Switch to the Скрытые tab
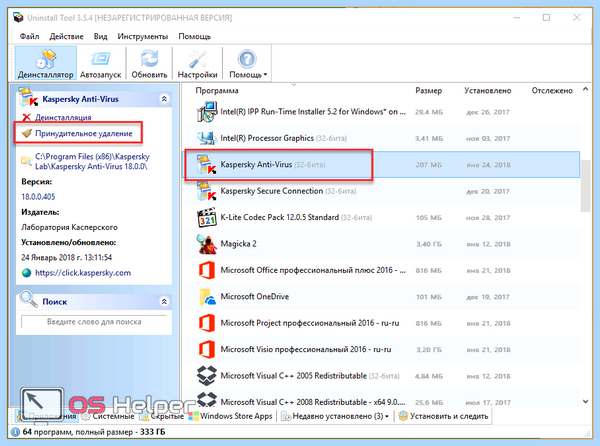Screen dimensions: 600x446 [x=162, y=416]
